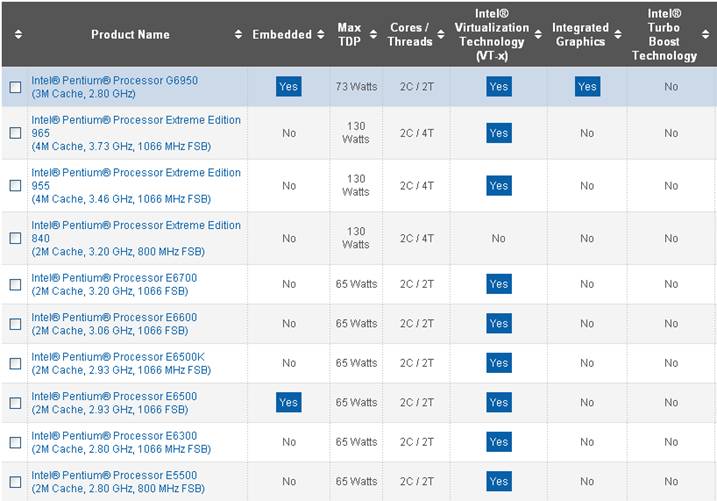The width and height of the screenshot is (717, 501).
Task: Open Pentium Processor E6500 link
Action: coord(114,403)
